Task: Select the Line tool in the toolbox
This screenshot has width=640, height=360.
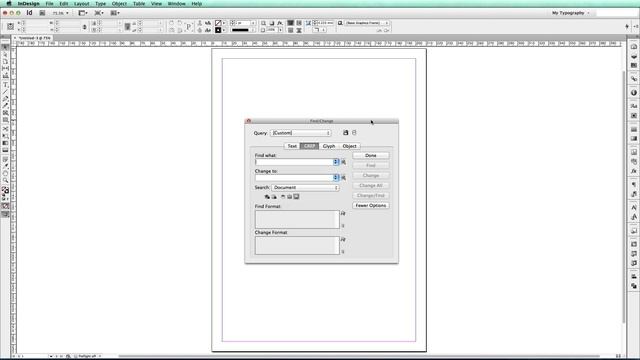Action: coord(5,92)
